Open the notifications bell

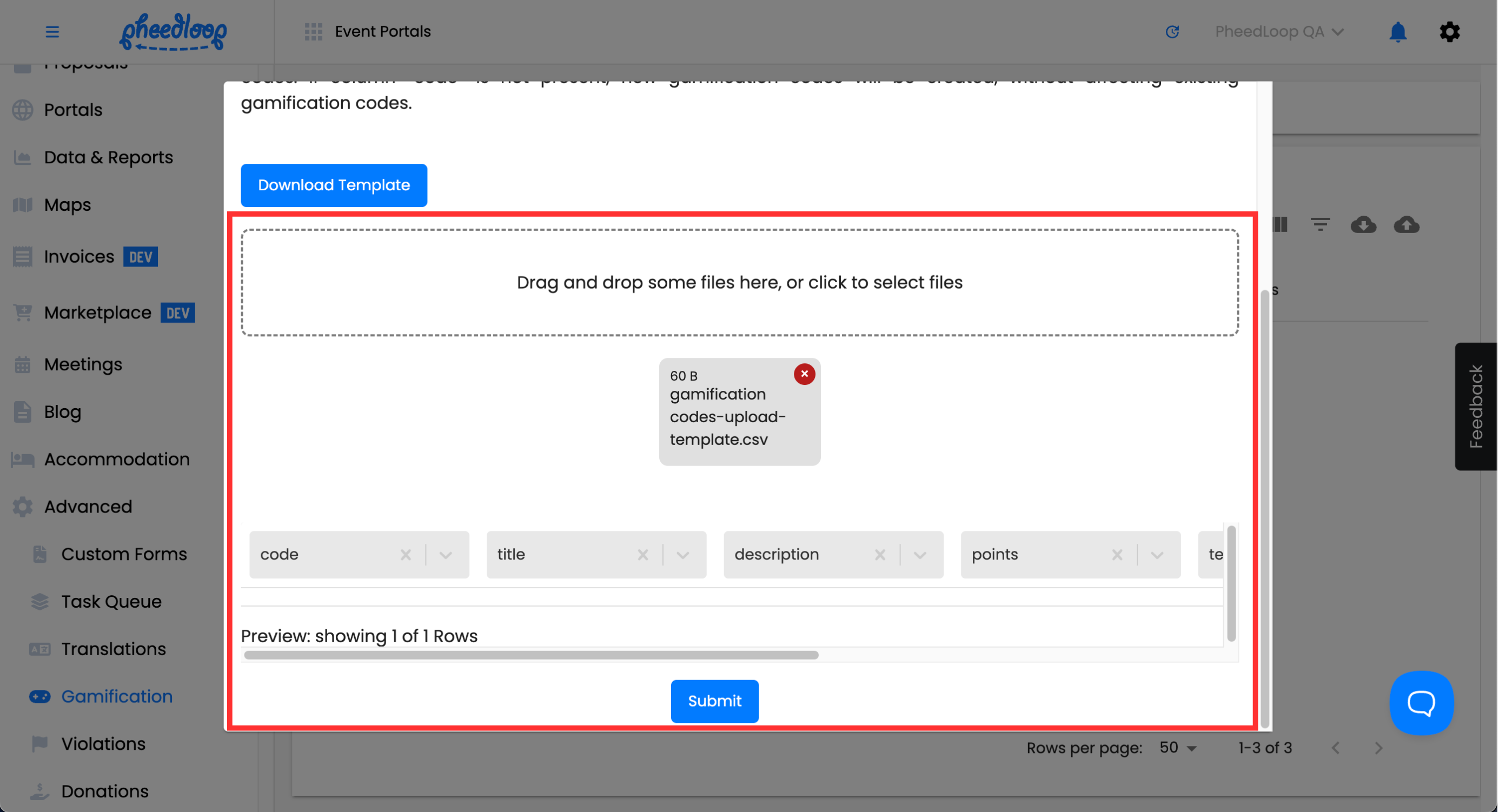pyautogui.click(x=1398, y=31)
